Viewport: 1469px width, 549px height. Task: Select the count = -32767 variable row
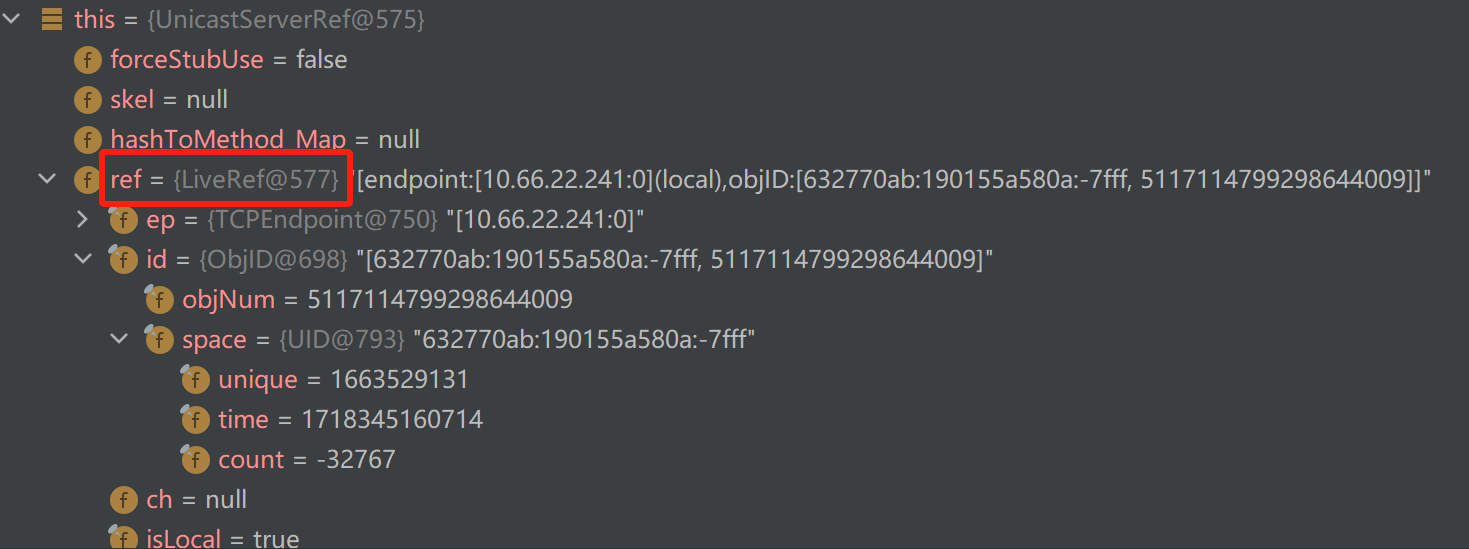pos(306,460)
